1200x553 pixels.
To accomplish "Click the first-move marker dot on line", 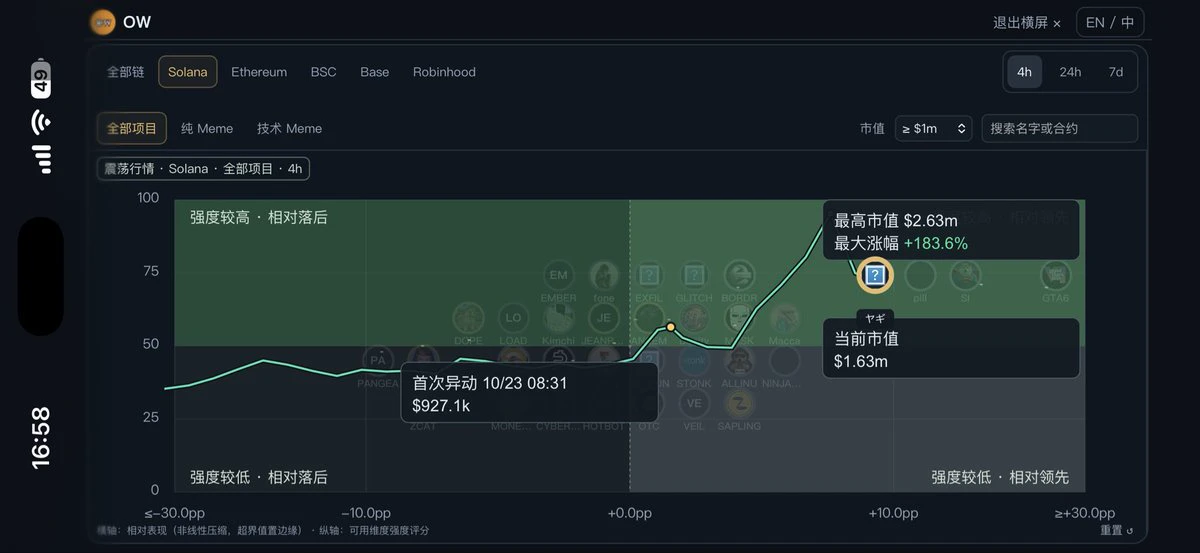I will coord(671,327).
